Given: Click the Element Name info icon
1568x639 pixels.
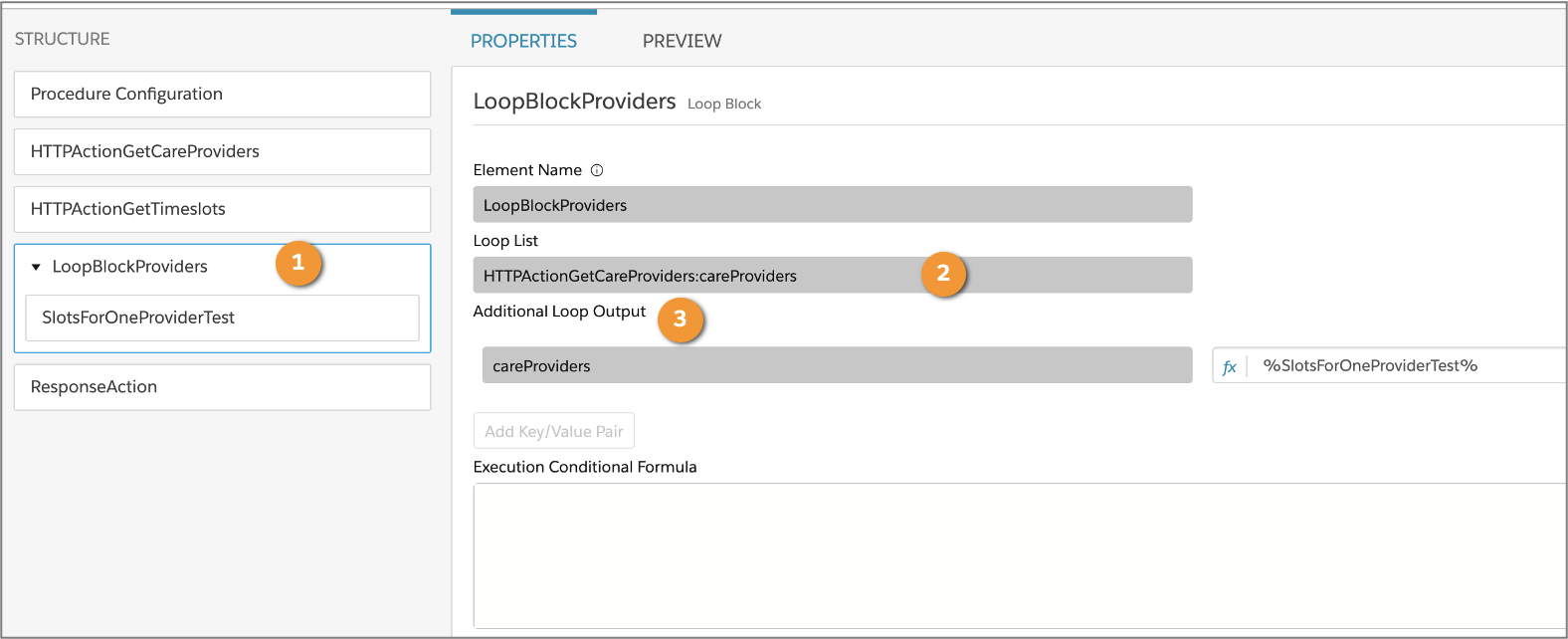Looking at the screenshot, I should click(x=597, y=170).
